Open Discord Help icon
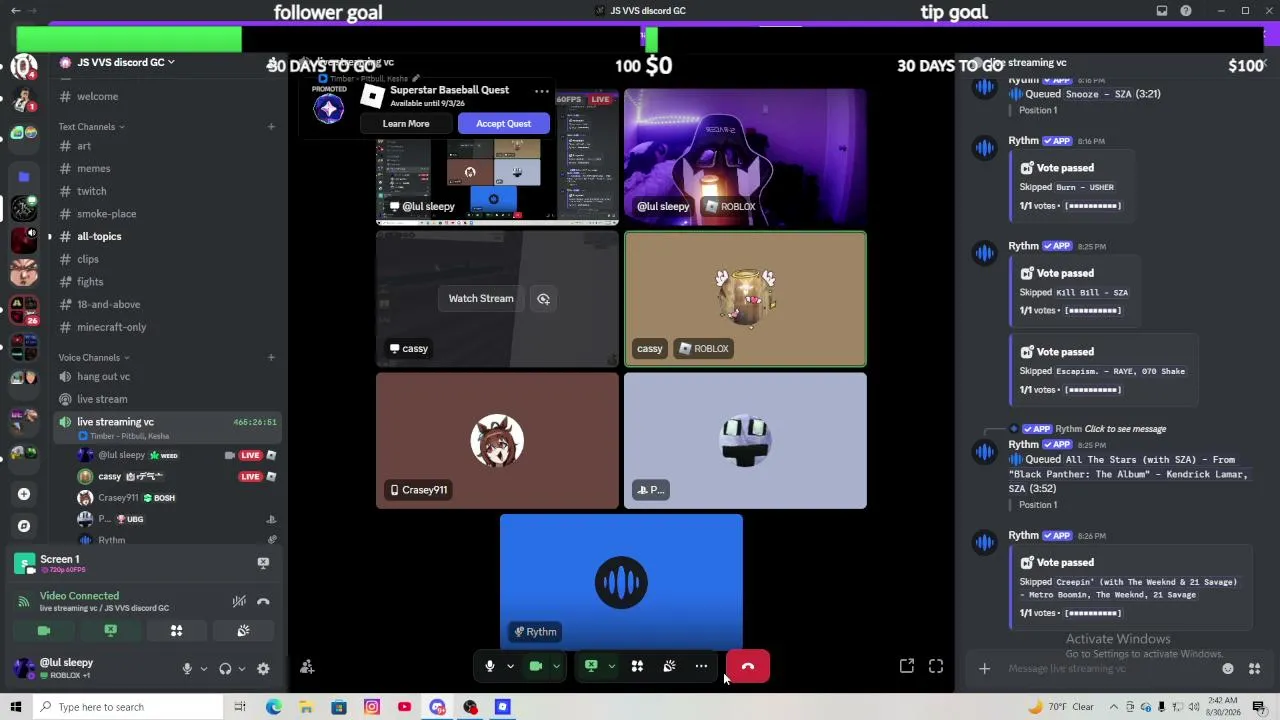1280x720 pixels. click(x=1186, y=11)
